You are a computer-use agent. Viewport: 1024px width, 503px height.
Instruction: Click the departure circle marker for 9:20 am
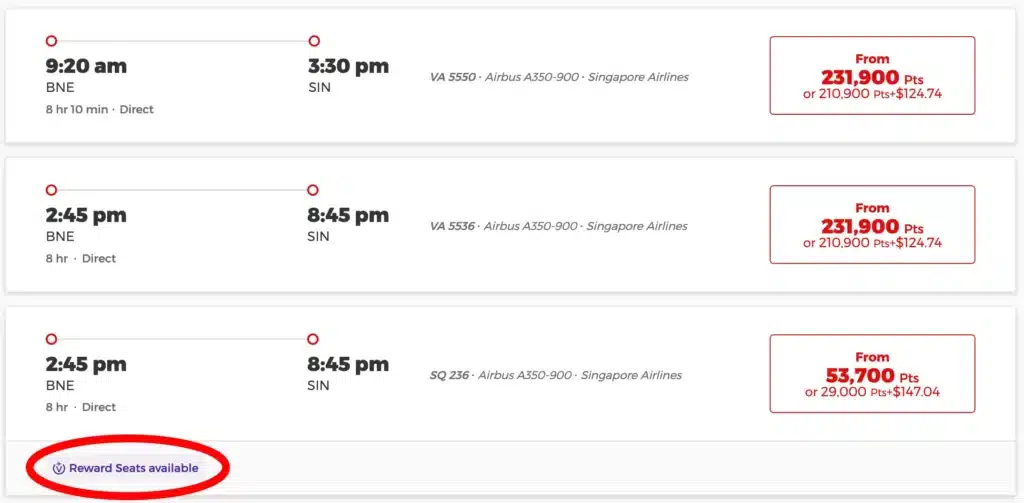click(x=52, y=41)
